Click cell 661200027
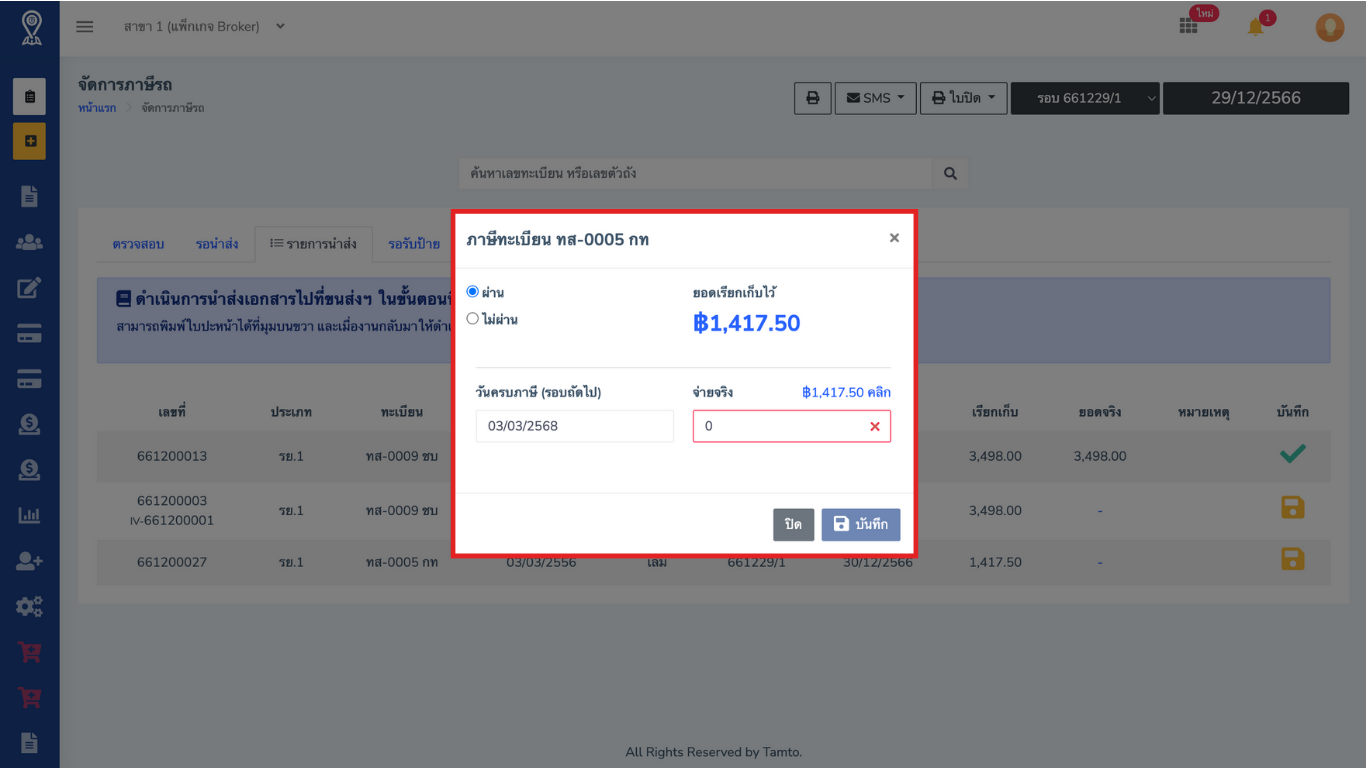 172,562
